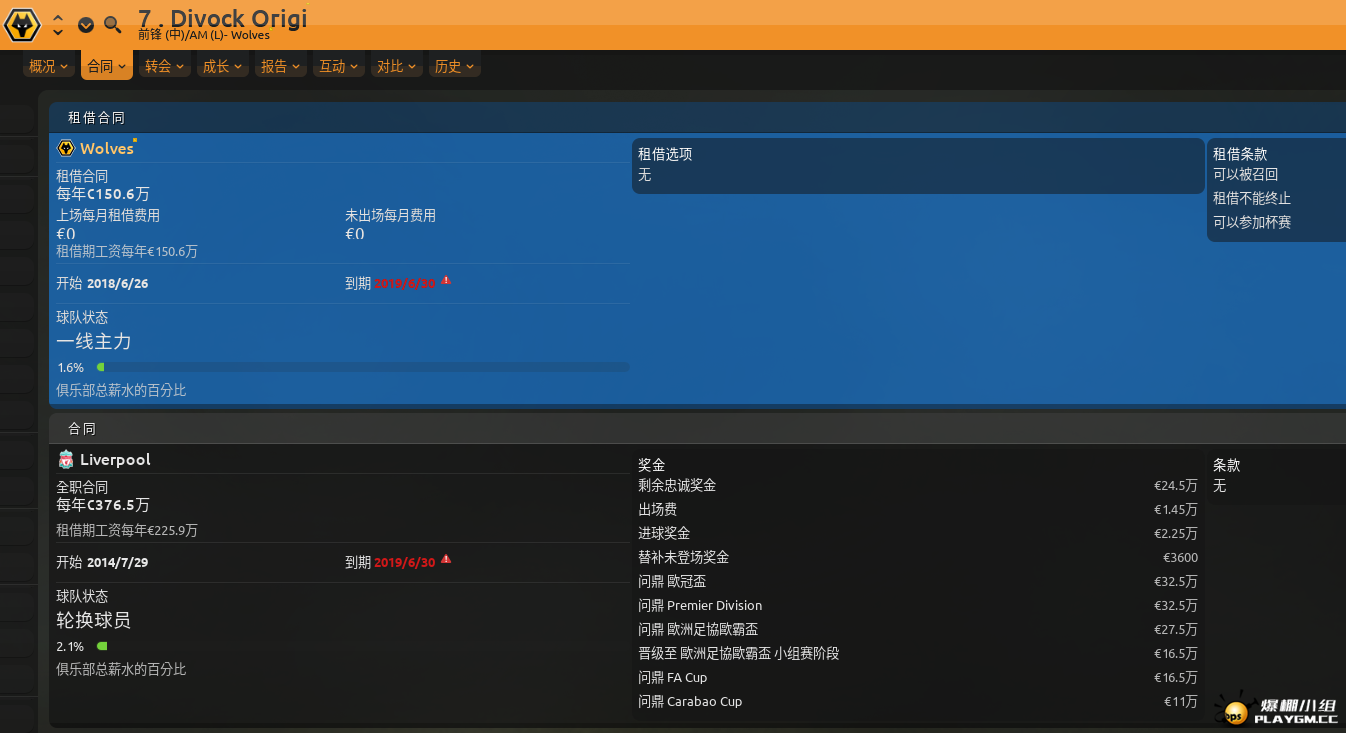Click the up arrow for previous player
This screenshot has width=1346, height=733.
[58, 18]
